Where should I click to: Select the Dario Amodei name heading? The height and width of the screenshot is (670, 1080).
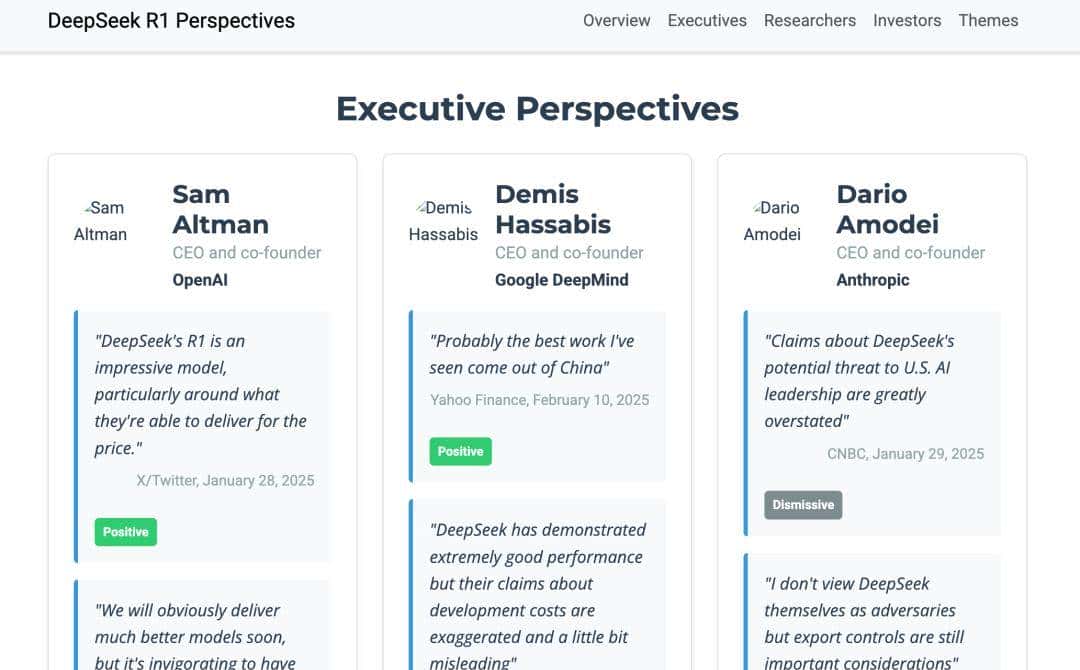pyautogui.click(x=887, y=209)
